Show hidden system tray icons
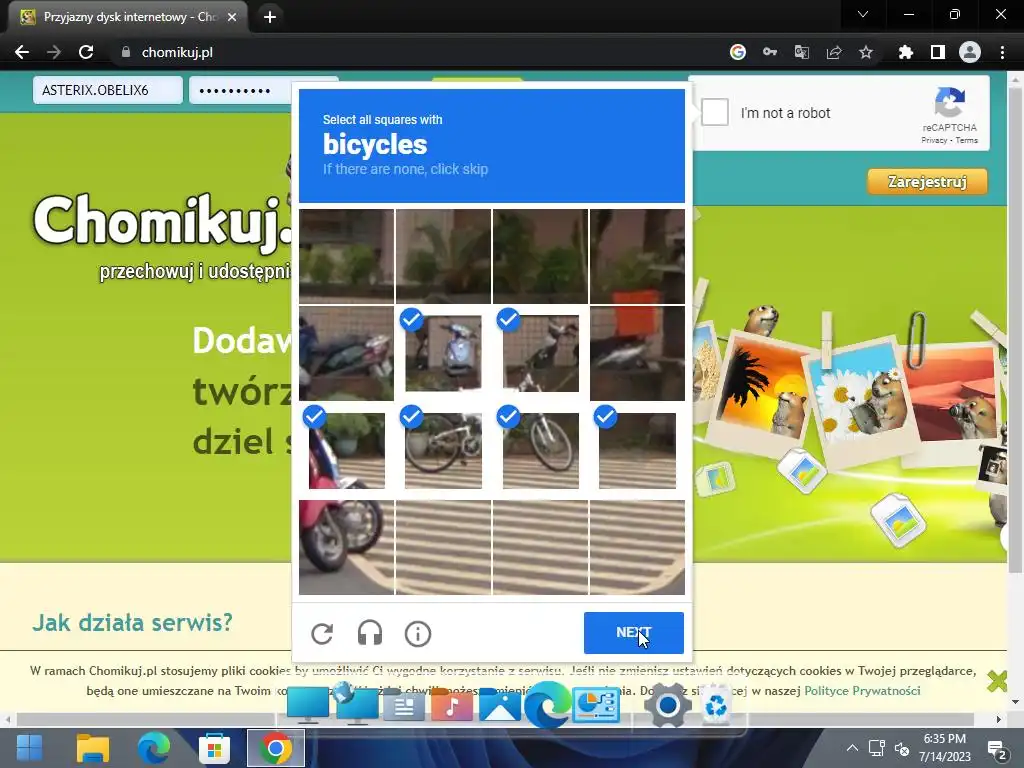 pos(852,748)
